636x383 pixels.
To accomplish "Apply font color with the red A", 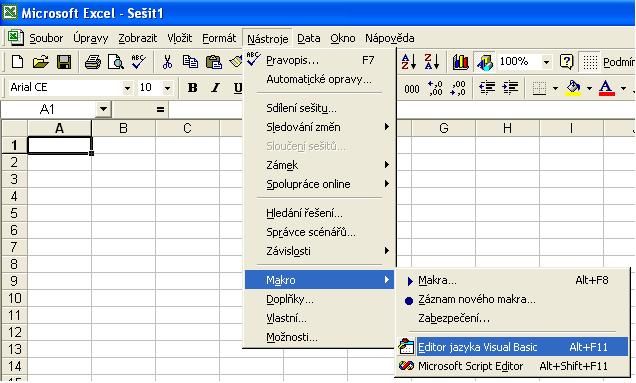I will (x=606, y=88).
